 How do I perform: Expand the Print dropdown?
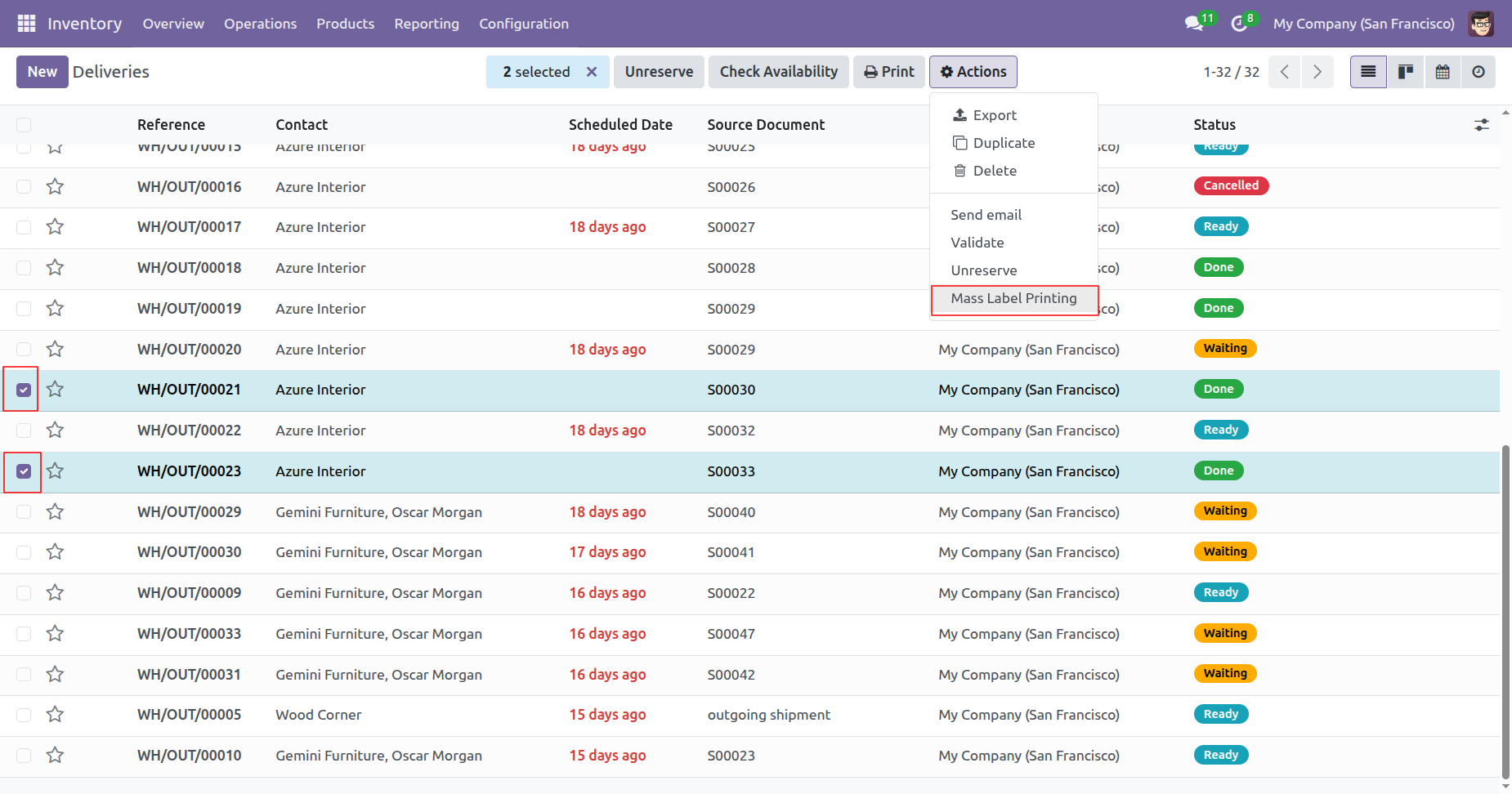[889, 72]
